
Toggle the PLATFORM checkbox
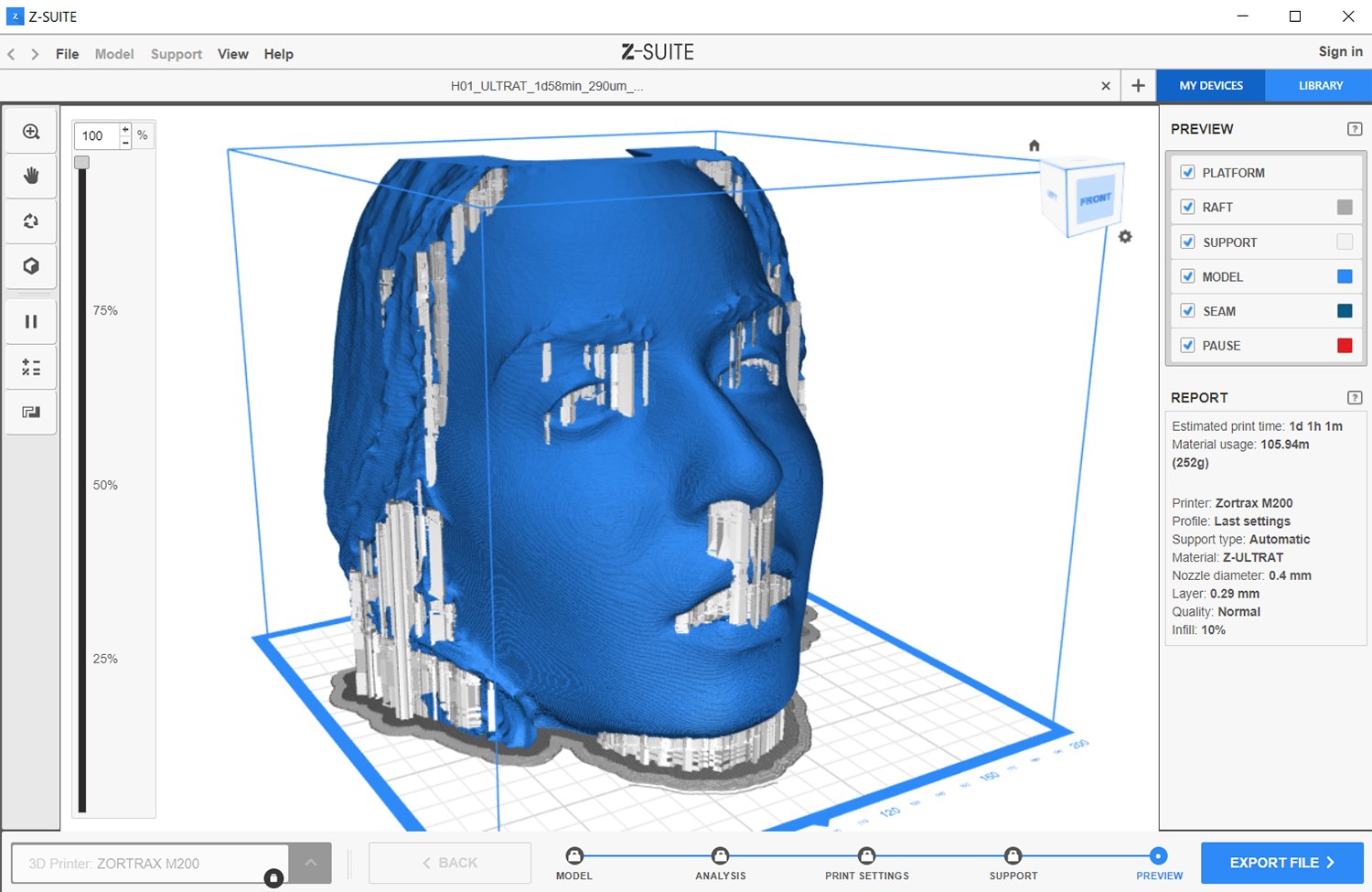click(x=1187, y=172)
